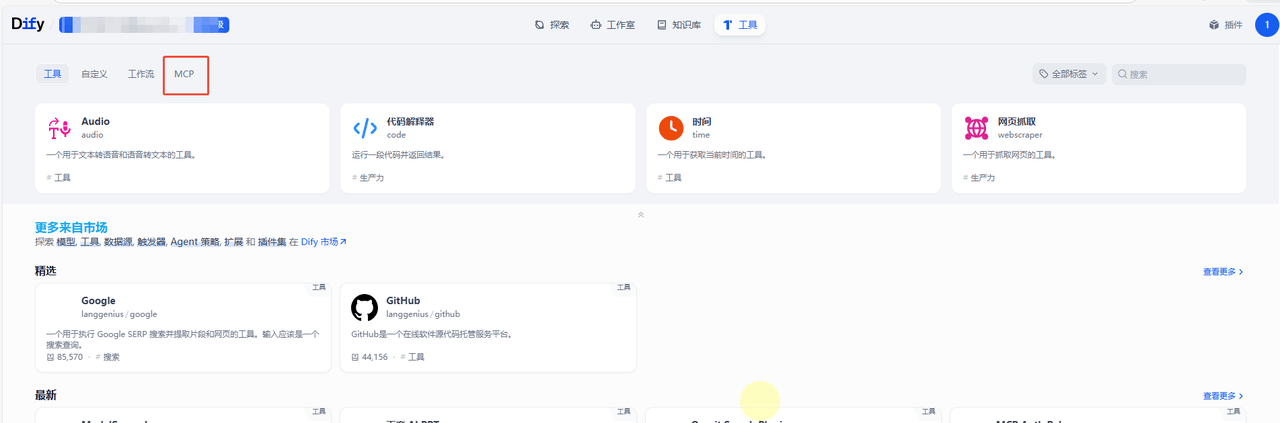
Task: Click the 代码解释器 code icon
Action: click(364, 128)
